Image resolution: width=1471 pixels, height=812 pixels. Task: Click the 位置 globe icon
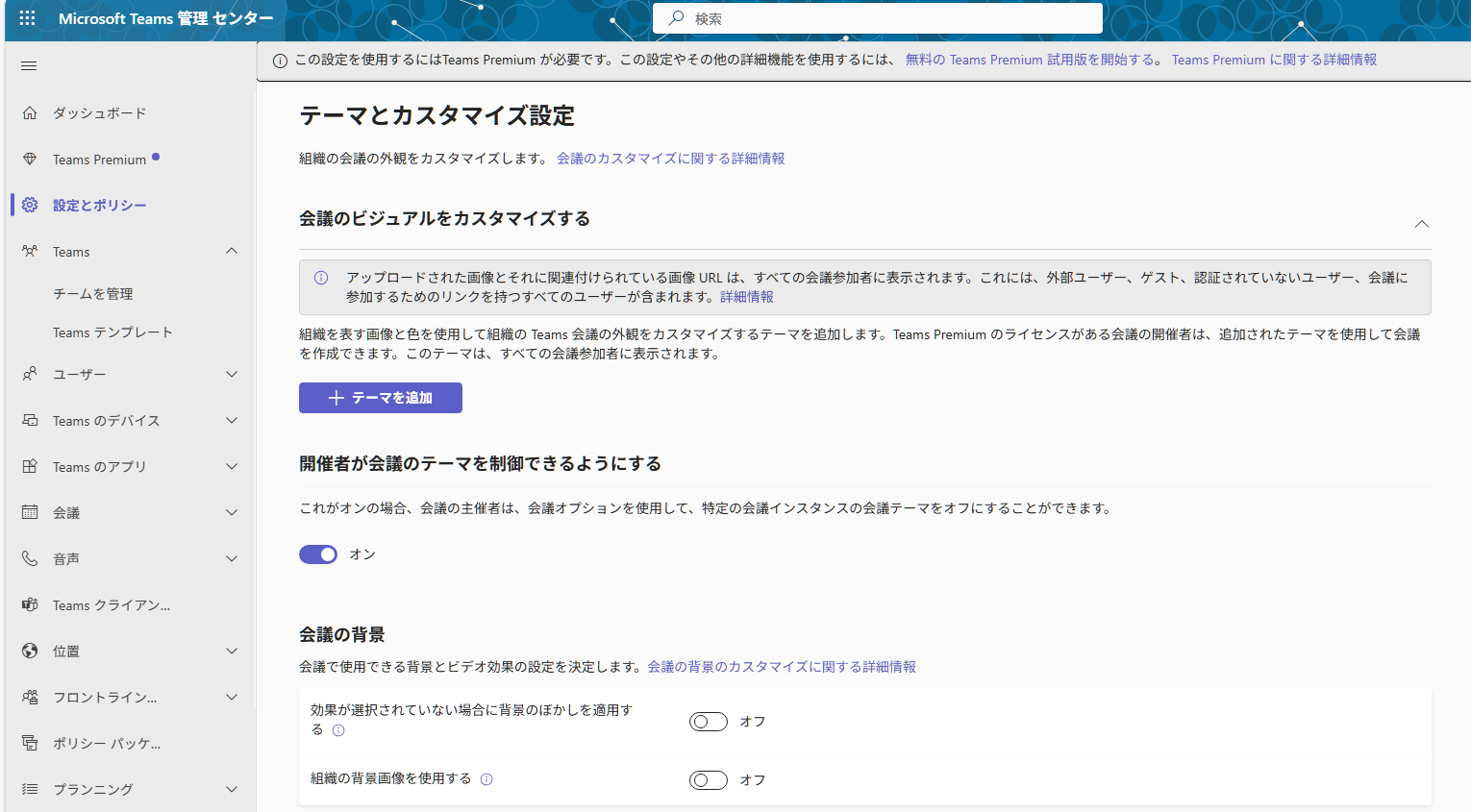click(x=30, y=652)
